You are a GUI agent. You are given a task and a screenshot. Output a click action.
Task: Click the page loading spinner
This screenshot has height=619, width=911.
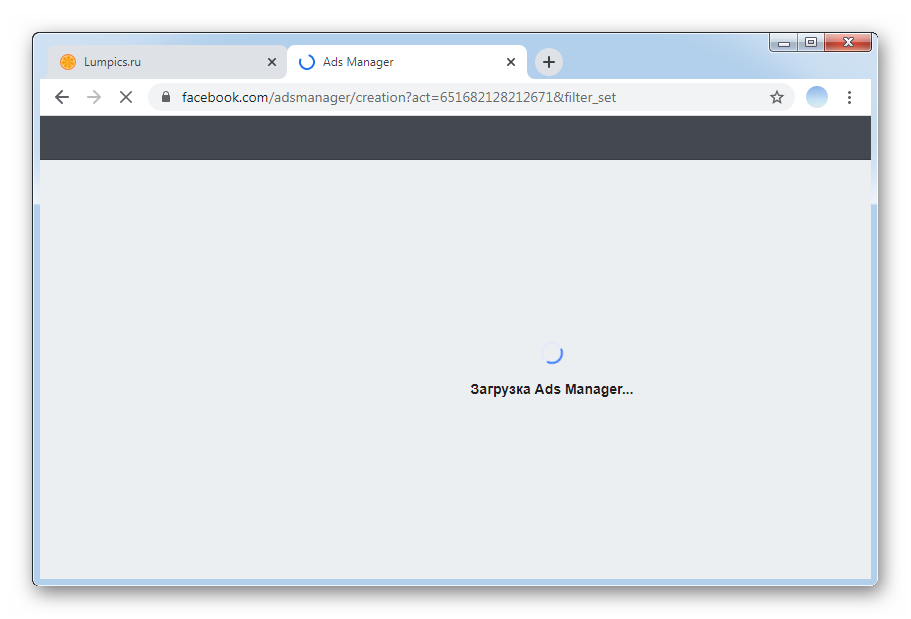click(x=552, y=353)
